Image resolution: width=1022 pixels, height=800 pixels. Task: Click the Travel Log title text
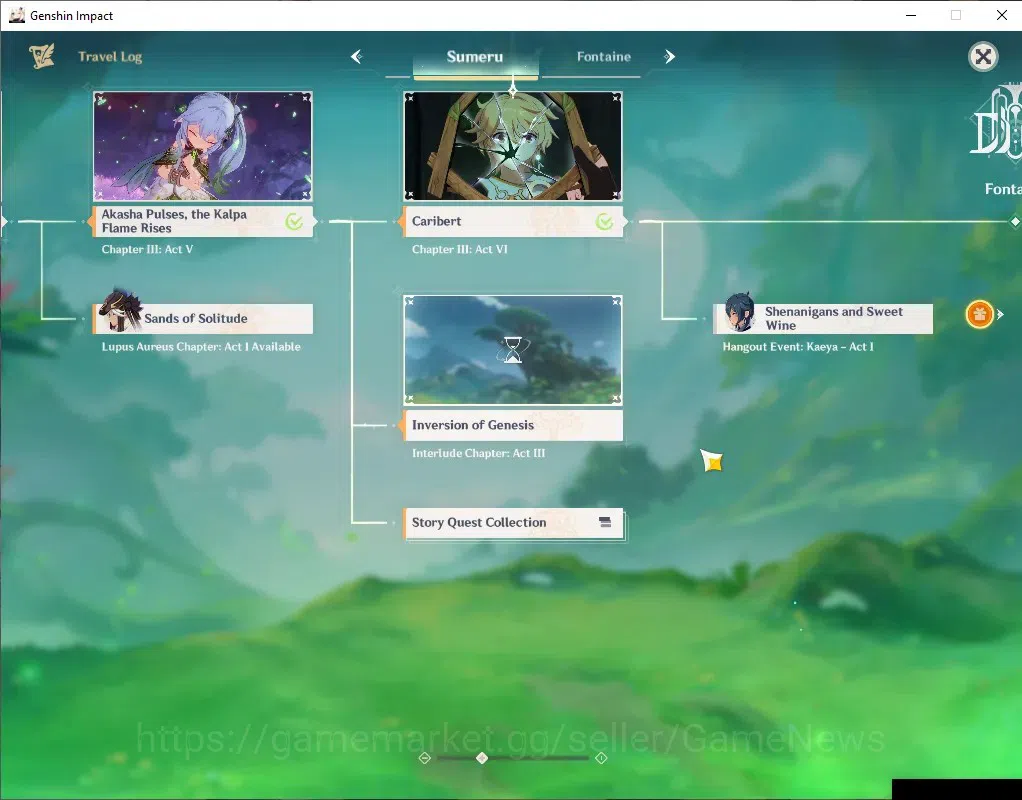[110, 57]
